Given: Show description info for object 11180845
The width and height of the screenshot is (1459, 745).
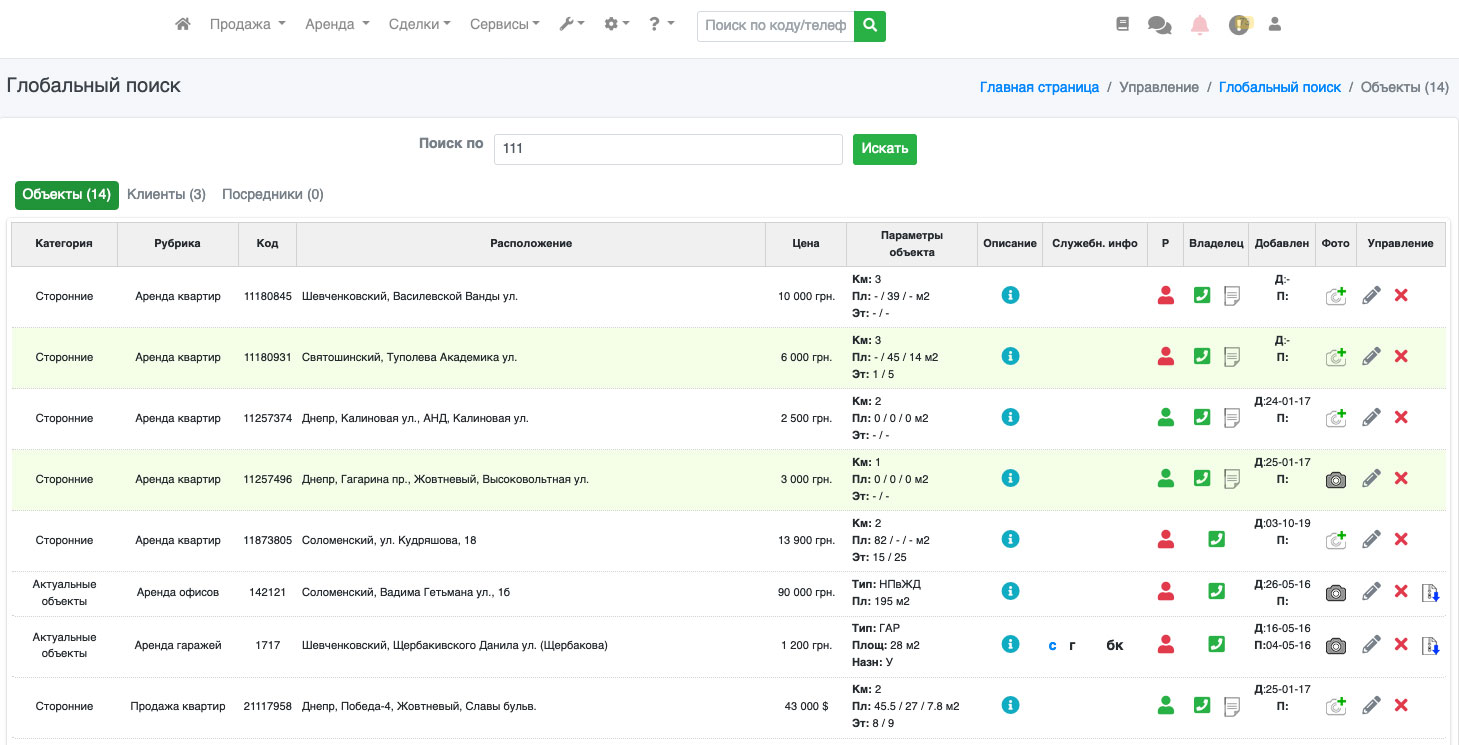Looking at the screenshot, I should tap(1010, 296).
